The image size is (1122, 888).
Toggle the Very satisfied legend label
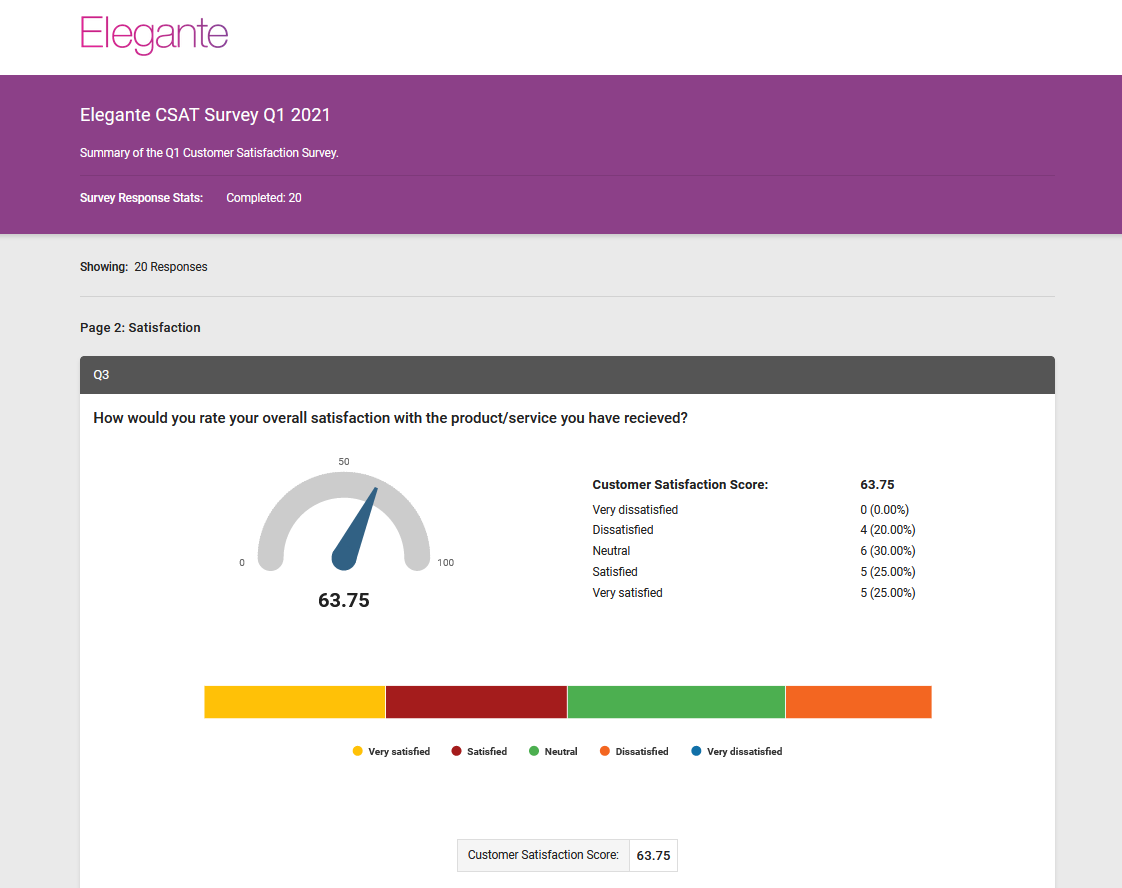(x=399, y=751)
